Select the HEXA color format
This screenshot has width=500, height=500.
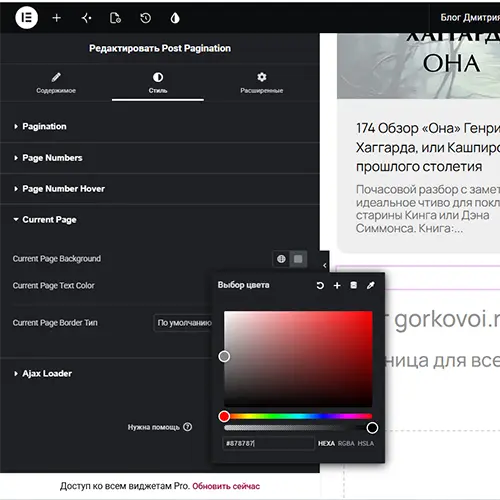326,443
